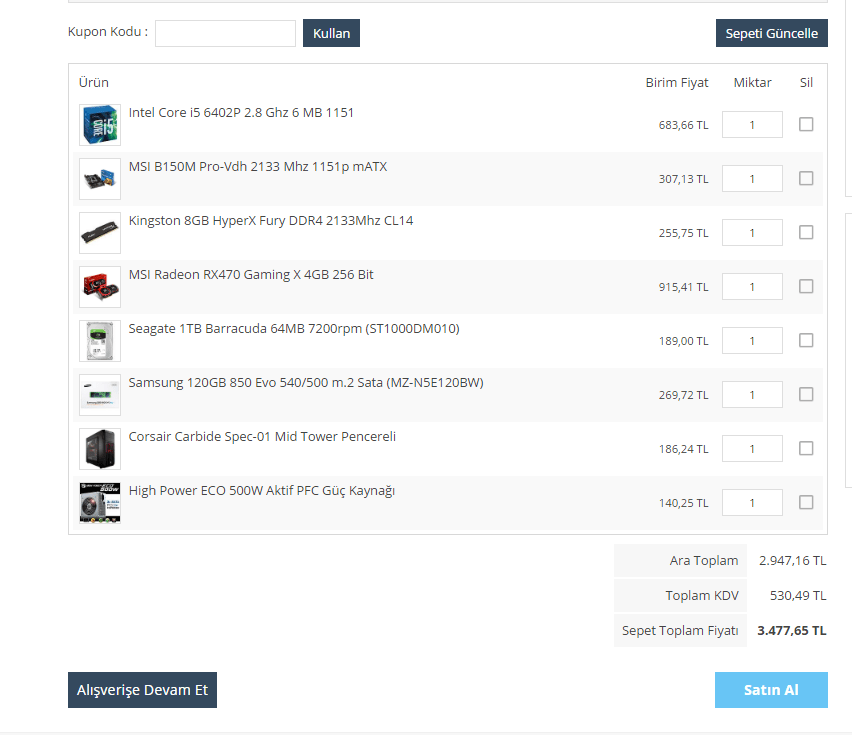Image resolution: width=852 pixels, height=735 pixels.
Task: Click the Miktar field for MSI B150M
Action: [752, 179]
